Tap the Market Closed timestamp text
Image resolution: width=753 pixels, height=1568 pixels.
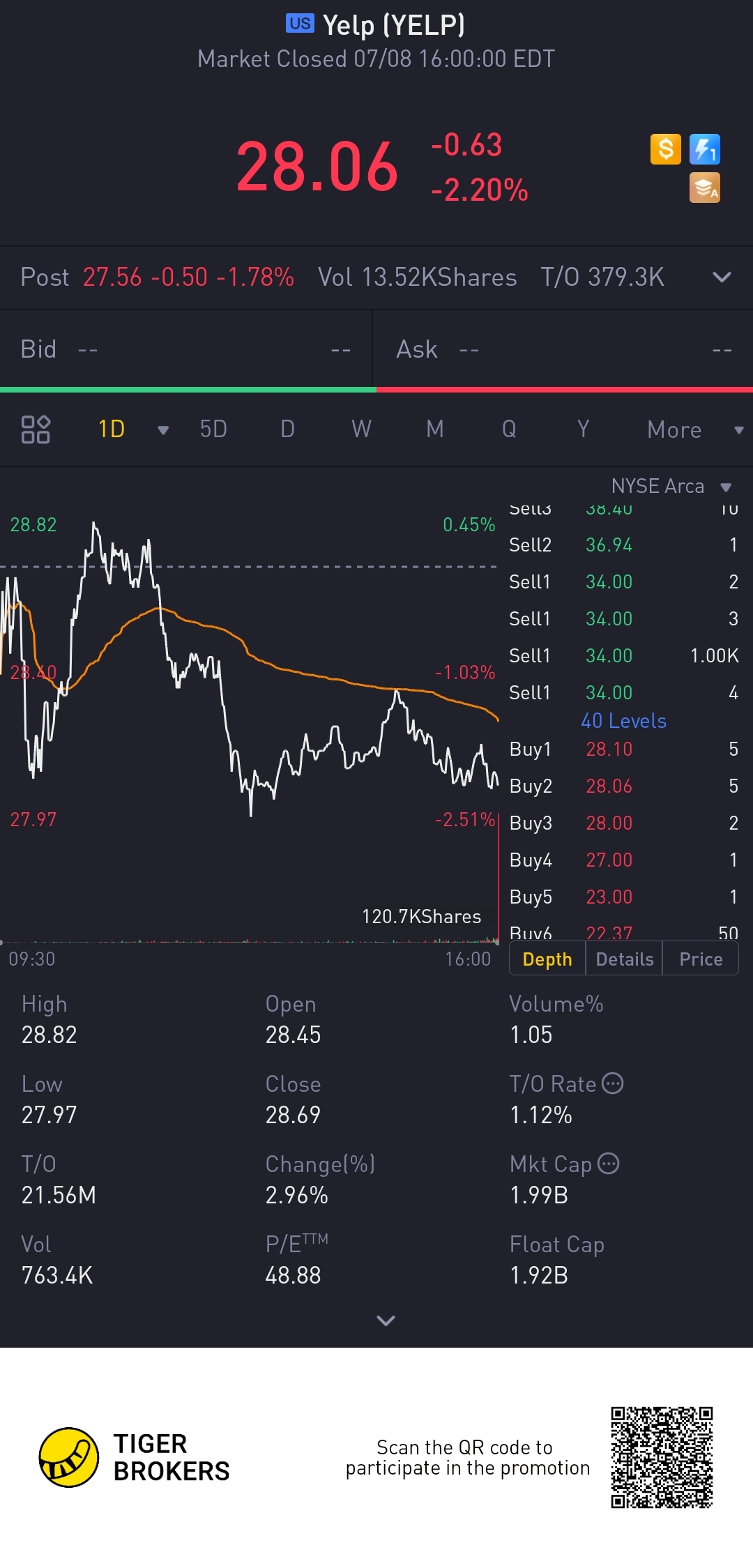coord(376,59)
